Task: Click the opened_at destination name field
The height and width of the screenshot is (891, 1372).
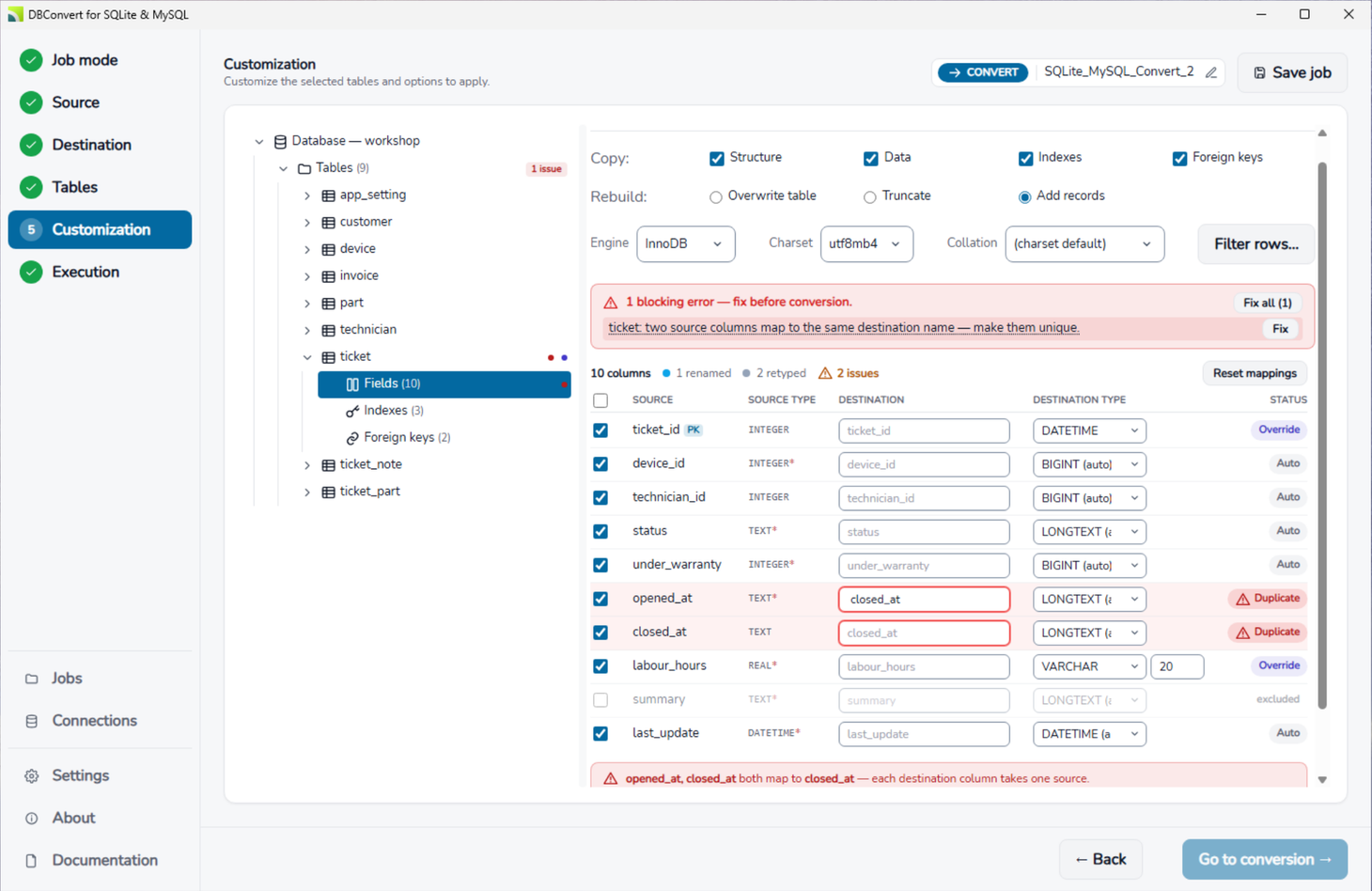Action: coord(924,600)
